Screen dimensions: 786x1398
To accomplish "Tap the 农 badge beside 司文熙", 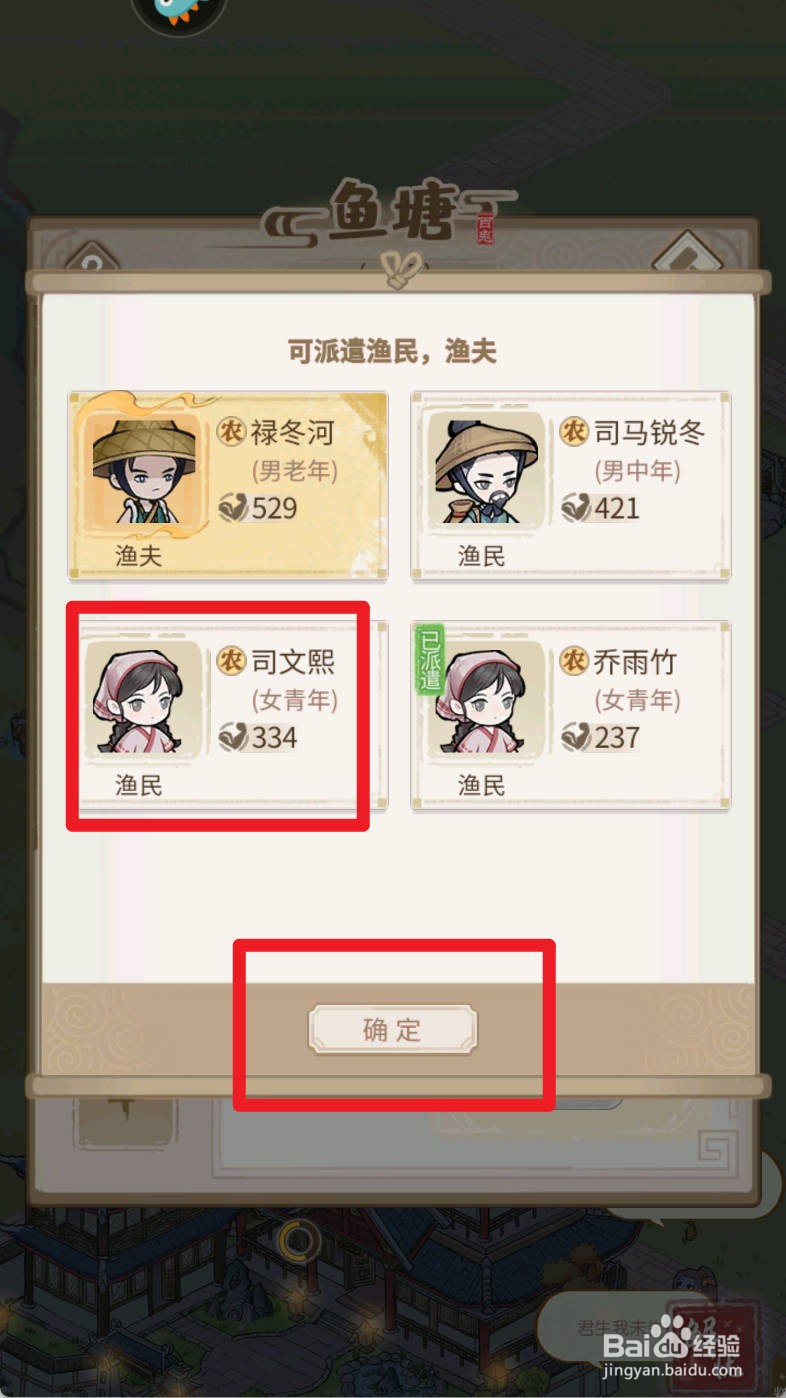I will [231, 661].
